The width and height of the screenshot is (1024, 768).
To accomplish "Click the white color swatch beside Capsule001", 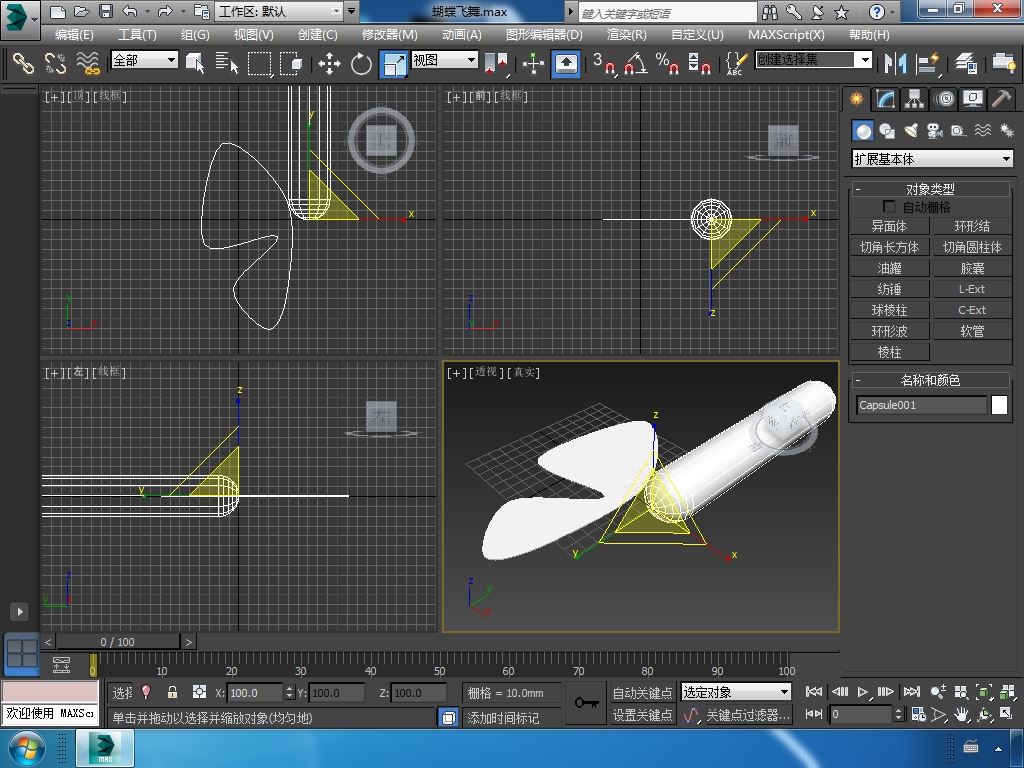I will point(999,405).
